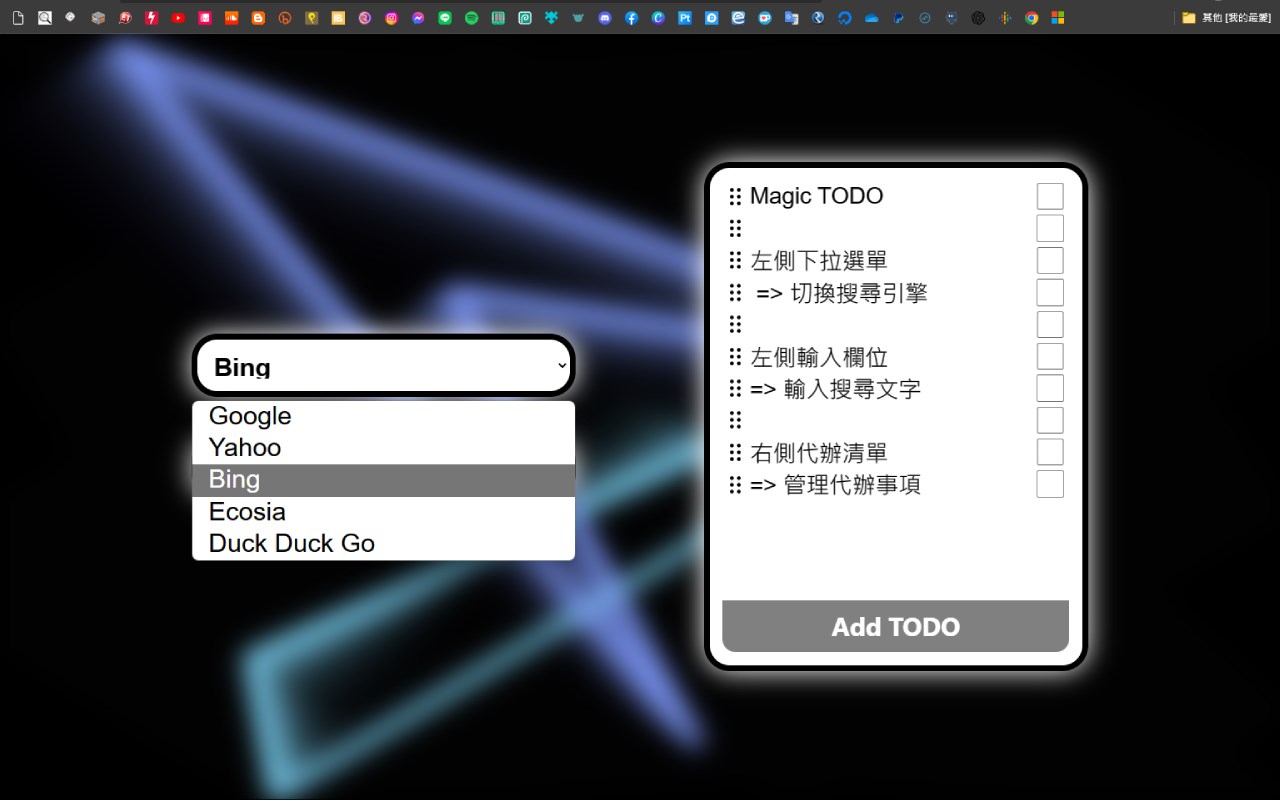Click the '=> 切換搜尋引擎' item text
This screenshot has width=1280, height=800.
[841, 293]
